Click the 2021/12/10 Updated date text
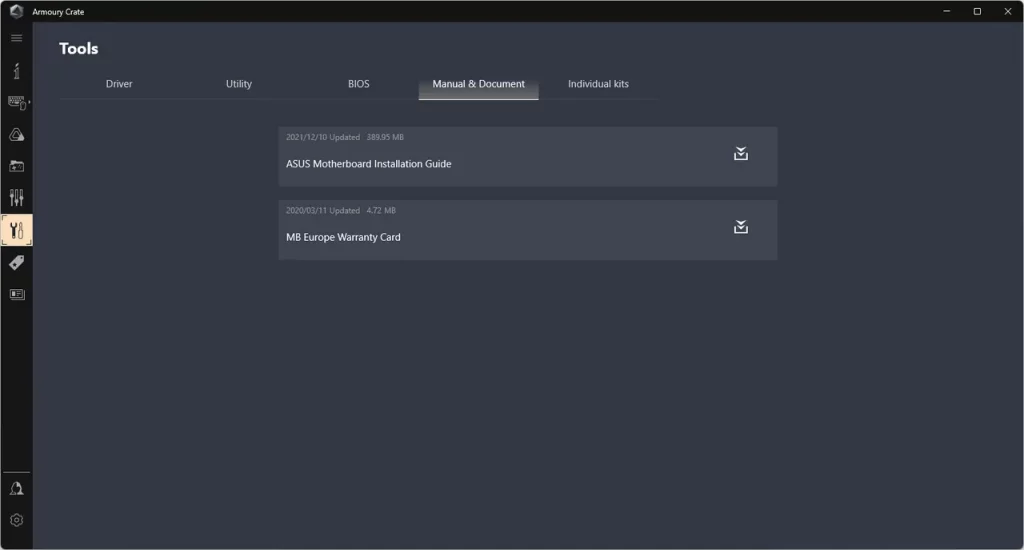 pyautogui.click(x=323, y=137)
